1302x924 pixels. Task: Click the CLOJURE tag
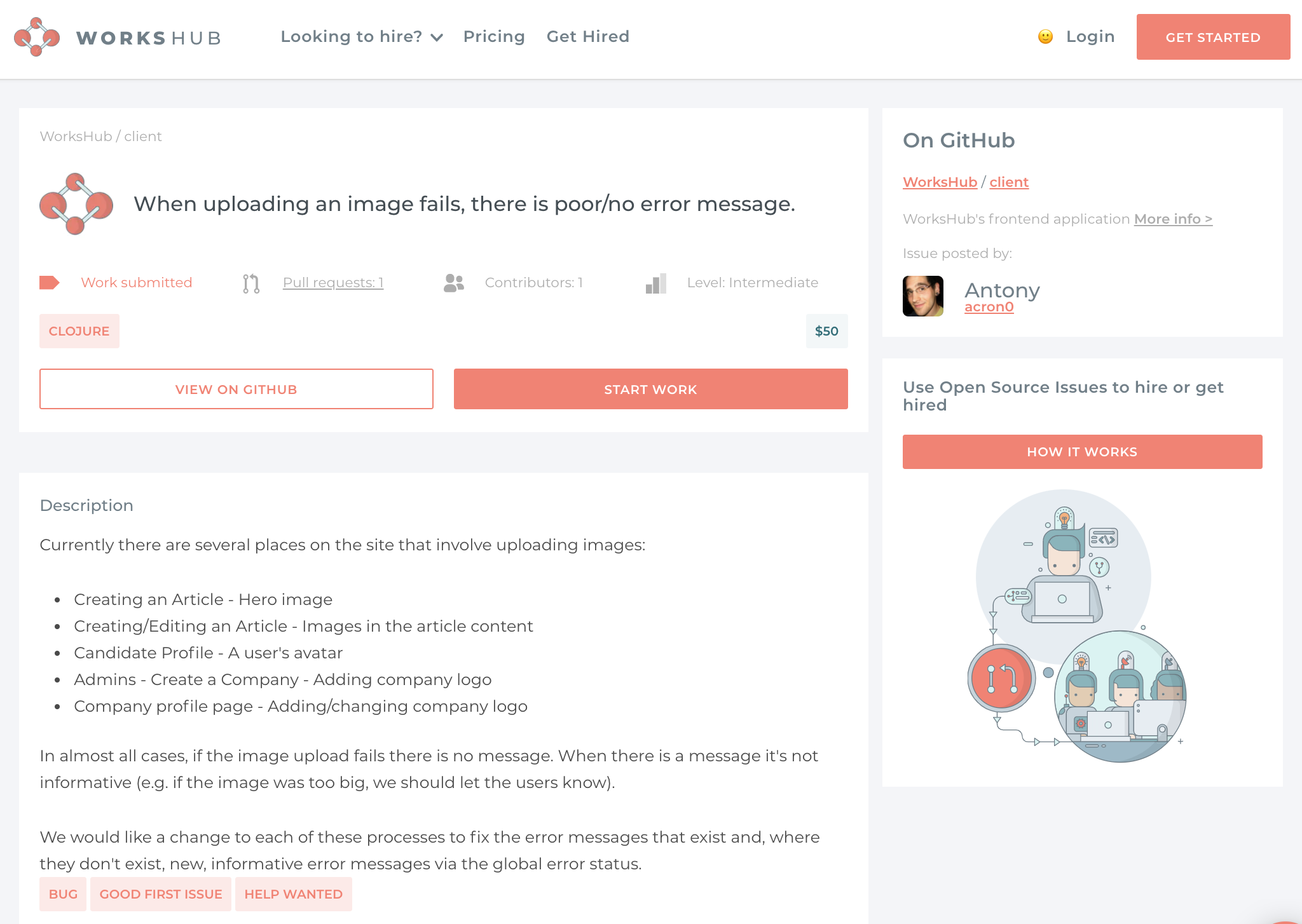pyautogui.click(x=79, y=331)
